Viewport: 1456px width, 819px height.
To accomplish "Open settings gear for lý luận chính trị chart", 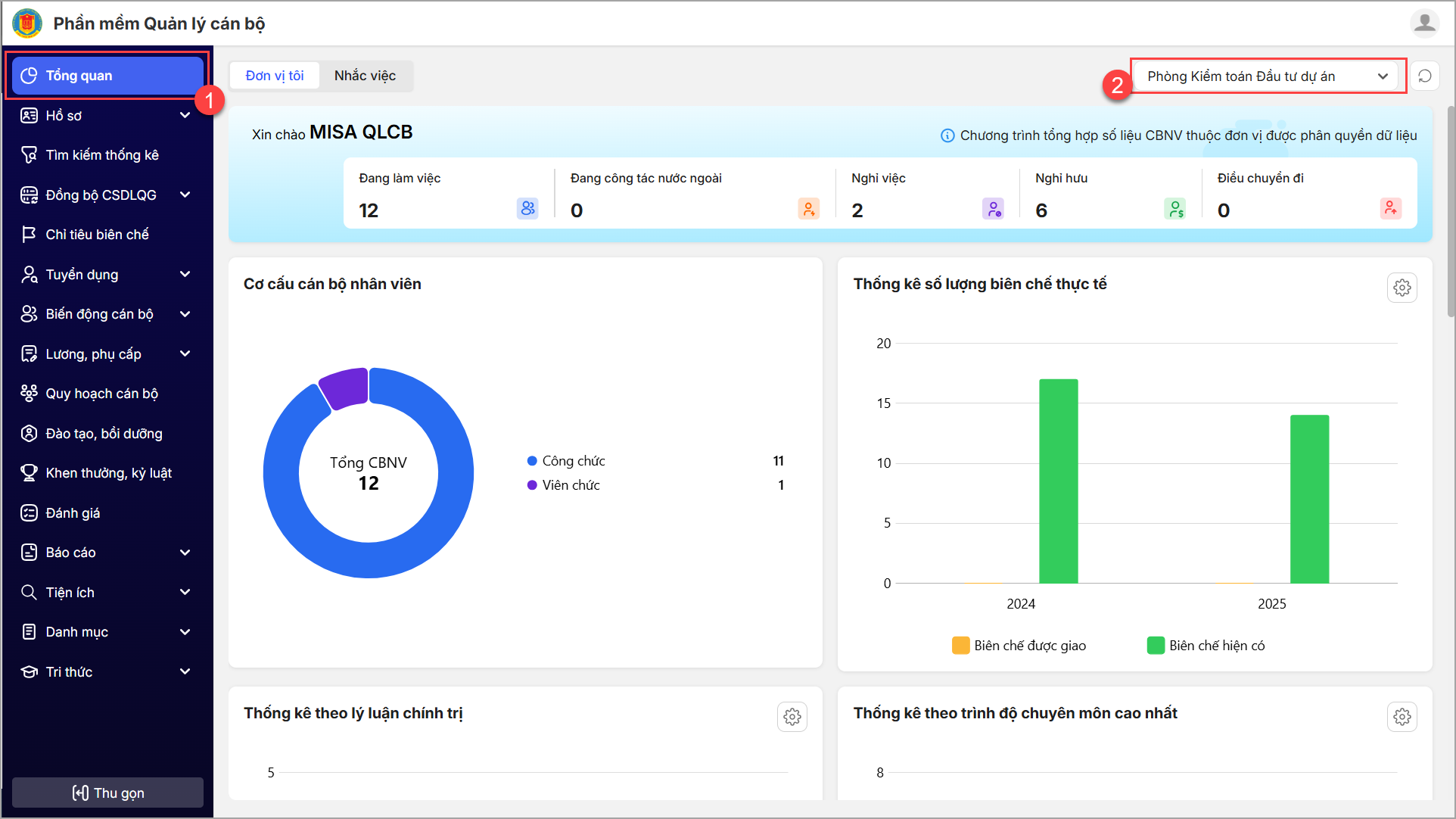I will pos(792,717).
